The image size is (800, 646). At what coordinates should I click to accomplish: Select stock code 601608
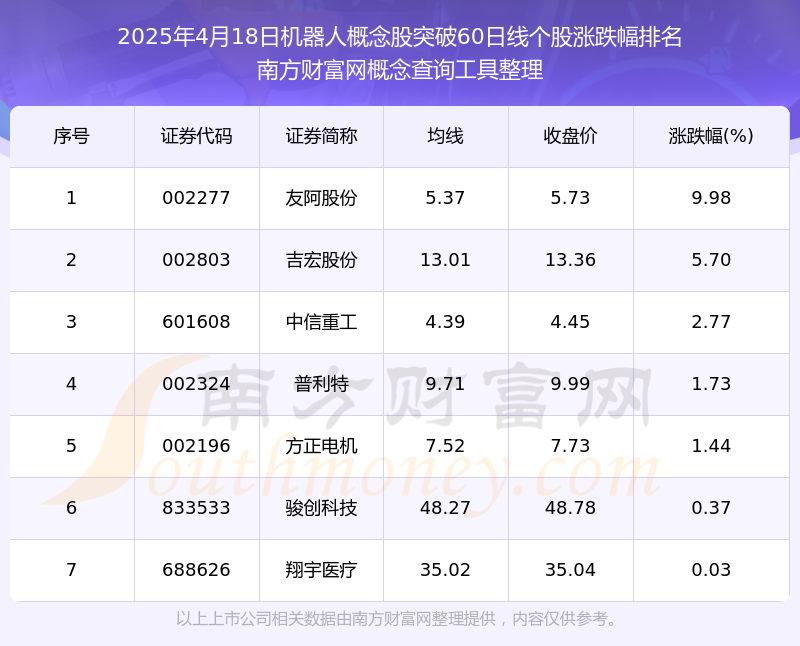tap(196, 322)
